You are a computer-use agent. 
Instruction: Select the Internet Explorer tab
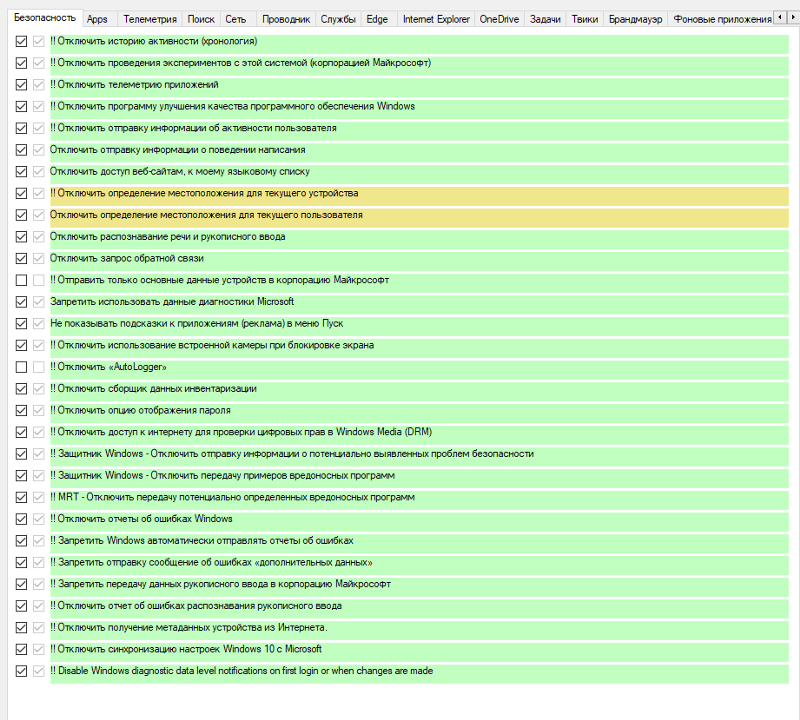[x=436, y=19]
